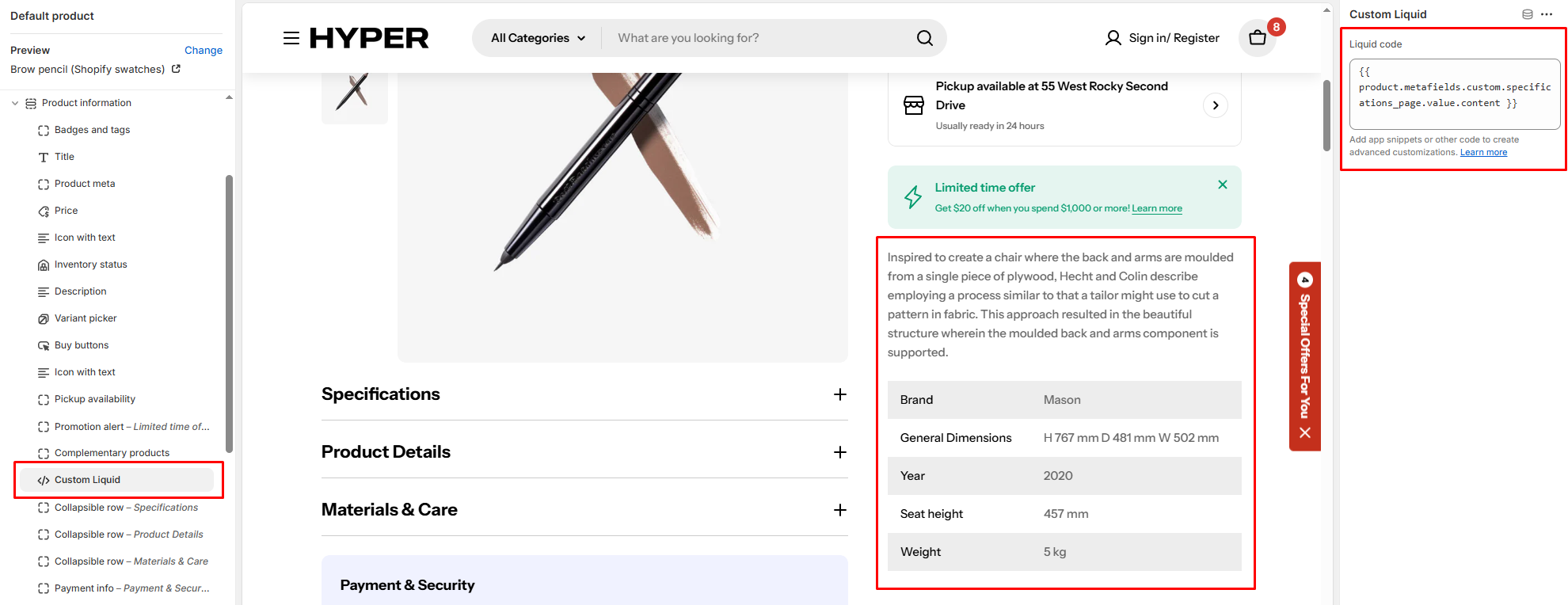Image resolution: width=1568 pixels, height=605 pixels.
Task: Open the shopping cart with 8 items
Action: [x=1258, y=38]
